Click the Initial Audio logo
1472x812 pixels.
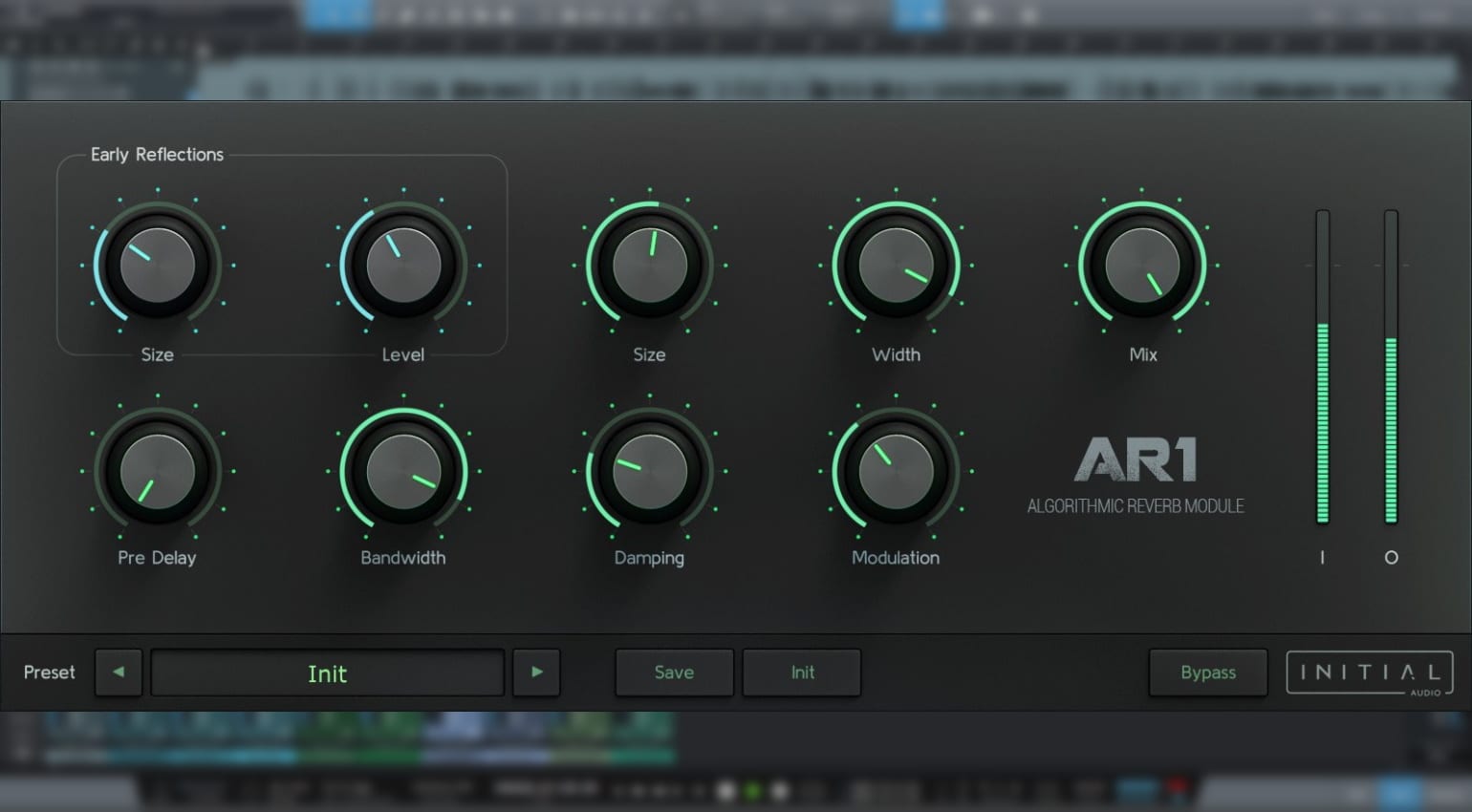click(x=1369, y=673)
